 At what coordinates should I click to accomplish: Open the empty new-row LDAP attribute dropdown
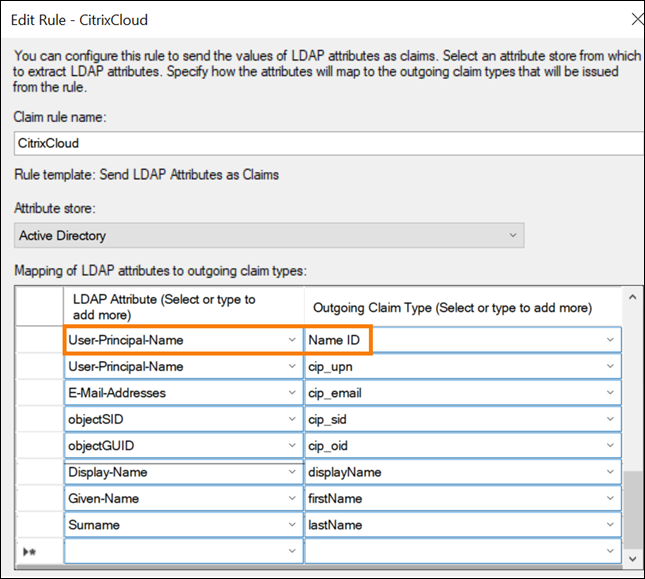(292, 551)
